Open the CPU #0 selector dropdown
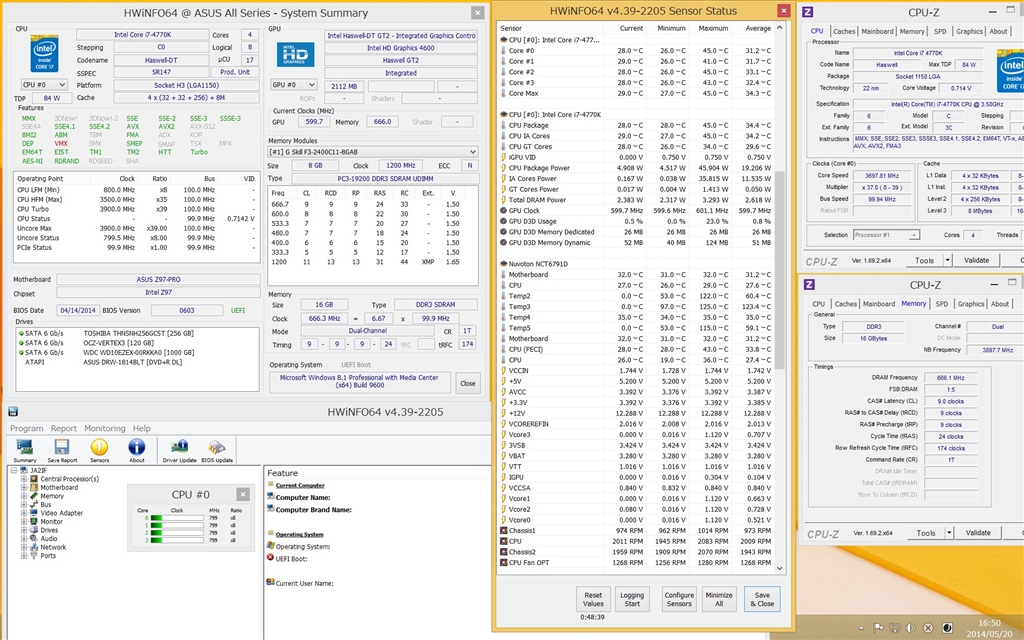Viewport: 1024px width, 640px height. [45, 85]
